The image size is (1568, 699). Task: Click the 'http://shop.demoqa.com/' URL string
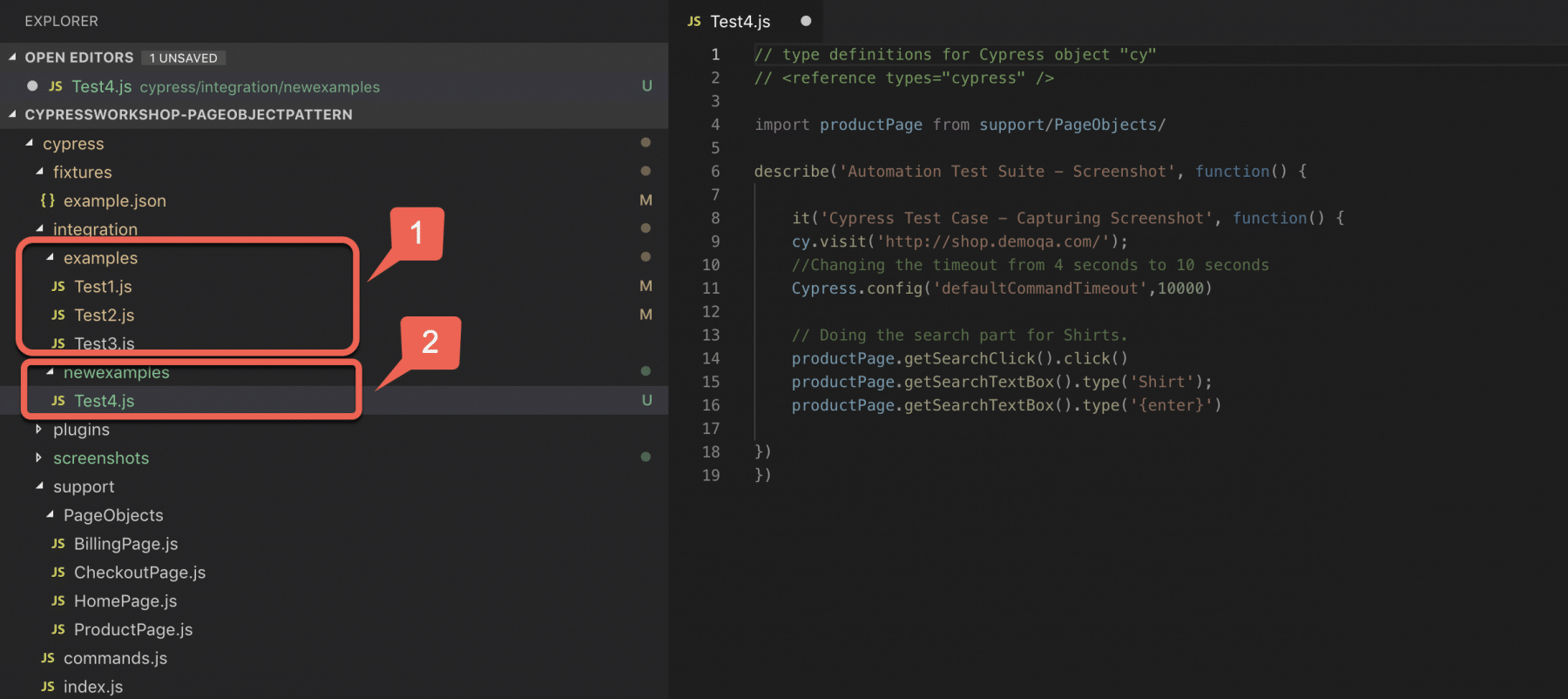(993, 241)
